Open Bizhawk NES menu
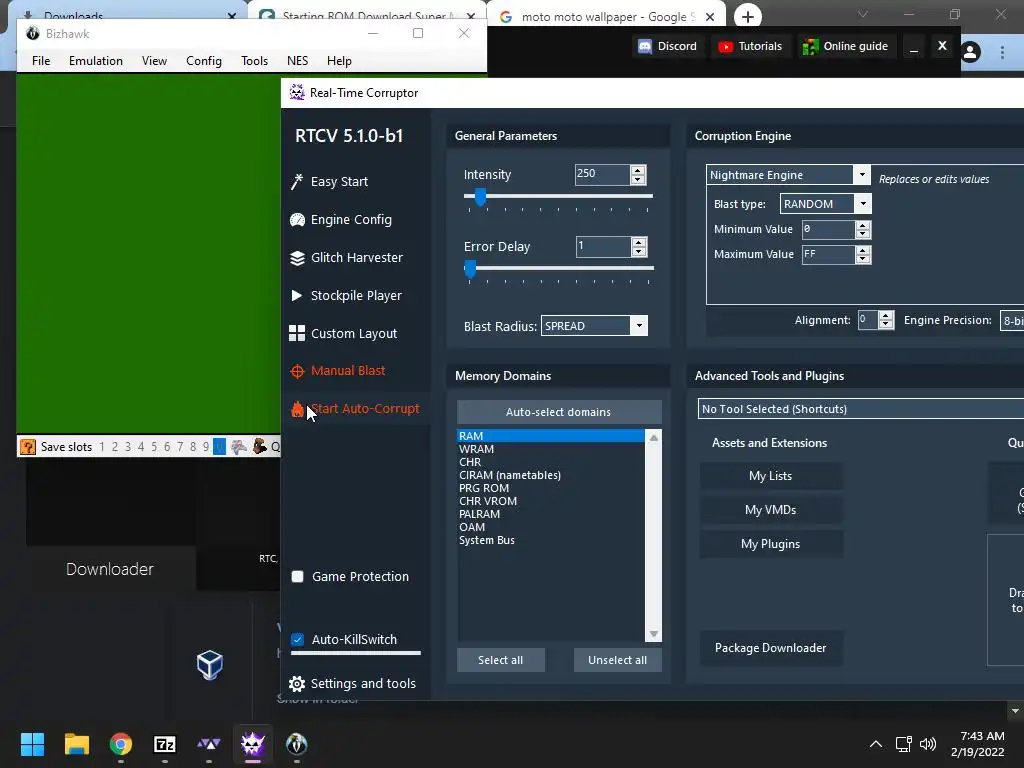The image size is (1024, 768). [x=297, y=61]
